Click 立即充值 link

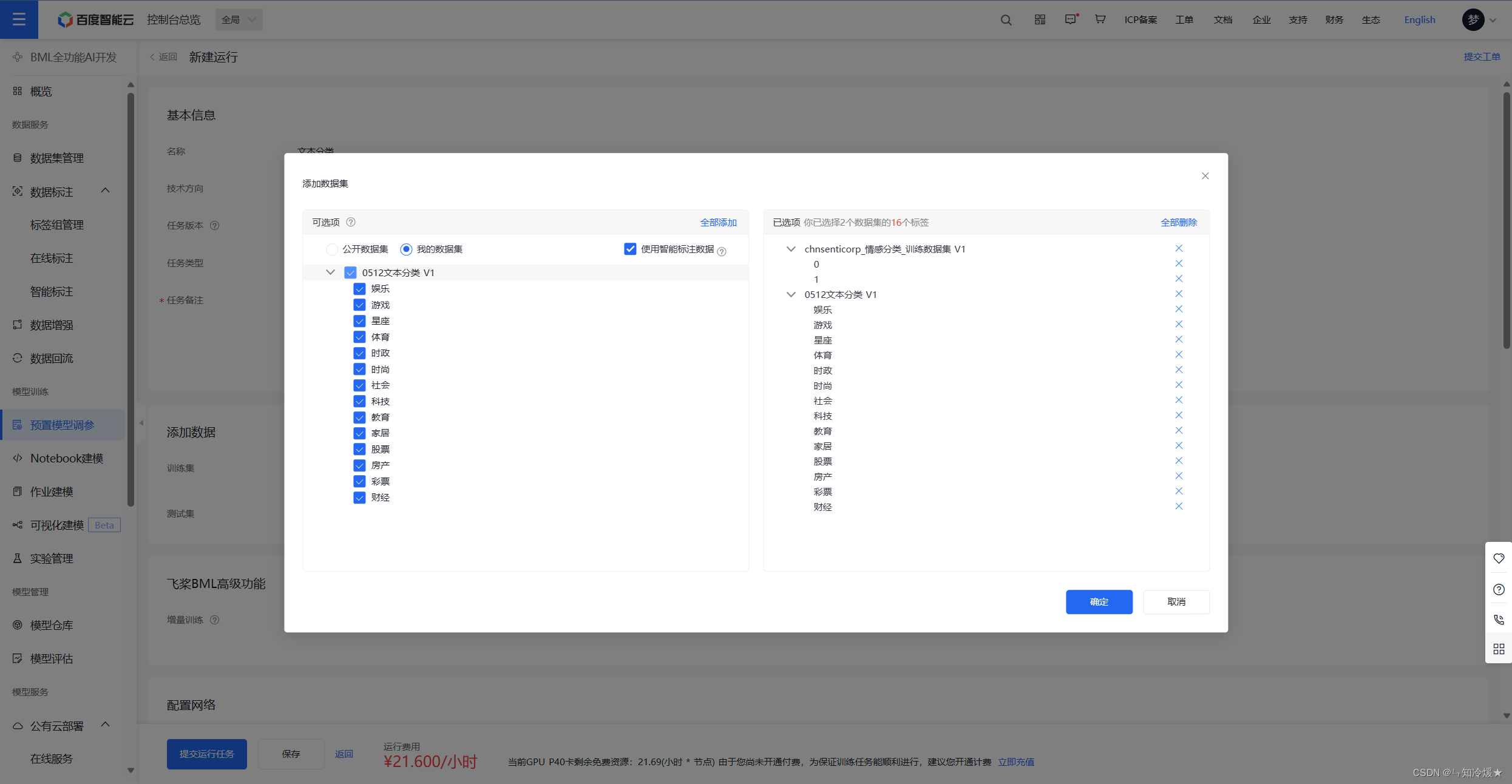pyautogui.click(x=1016, y=762)
